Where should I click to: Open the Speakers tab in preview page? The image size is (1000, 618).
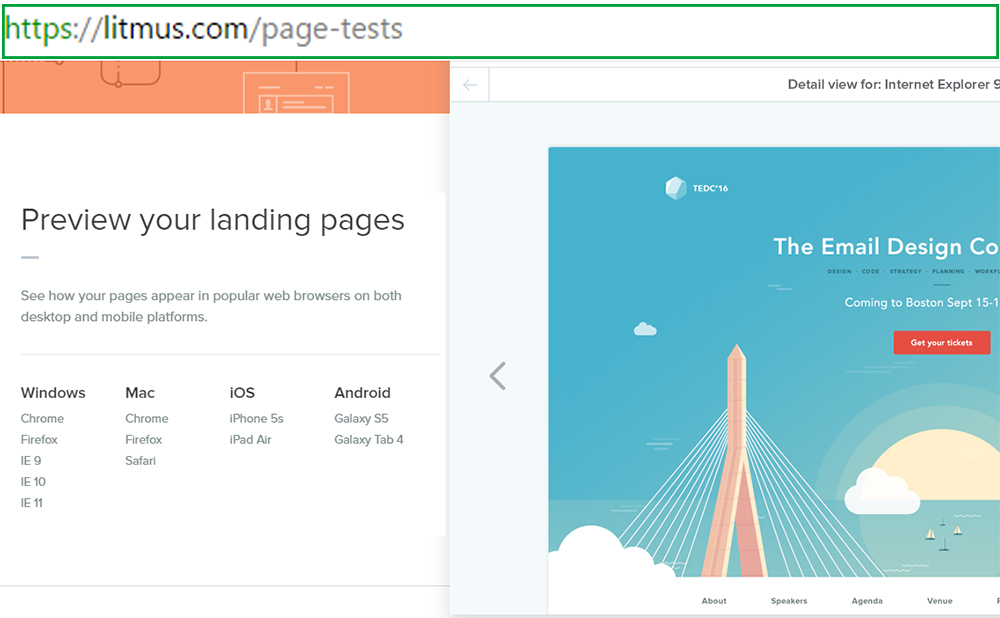tap(789, 601)
